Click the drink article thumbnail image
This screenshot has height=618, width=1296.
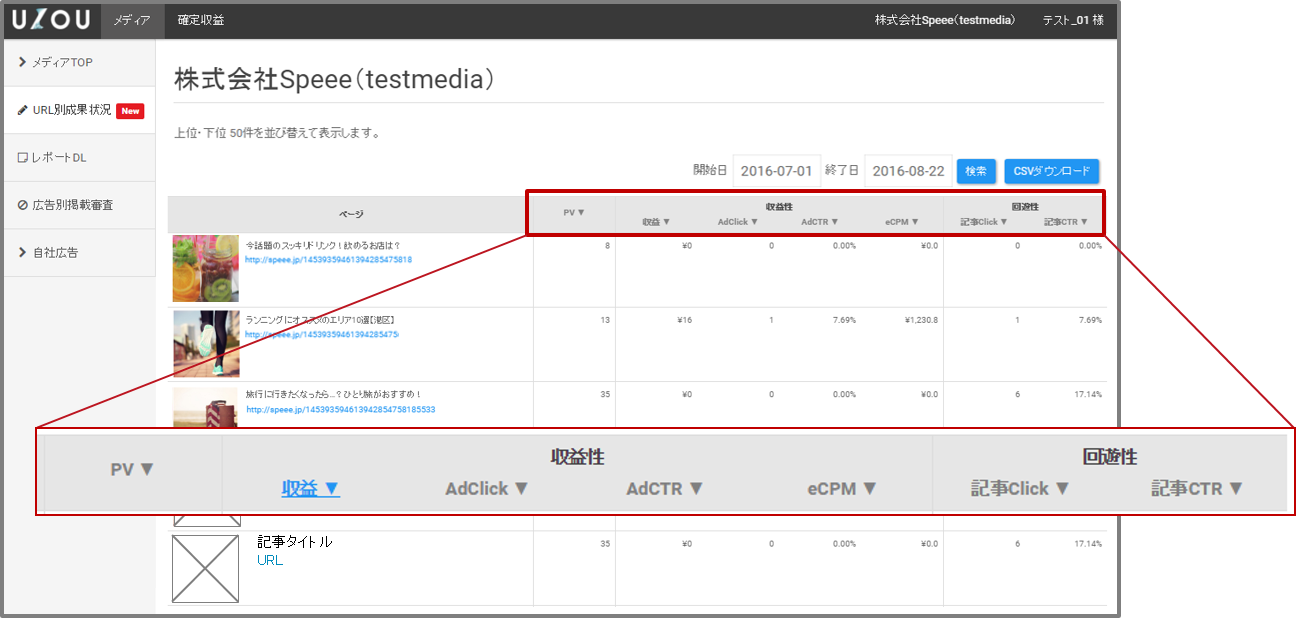click(206, 269)
